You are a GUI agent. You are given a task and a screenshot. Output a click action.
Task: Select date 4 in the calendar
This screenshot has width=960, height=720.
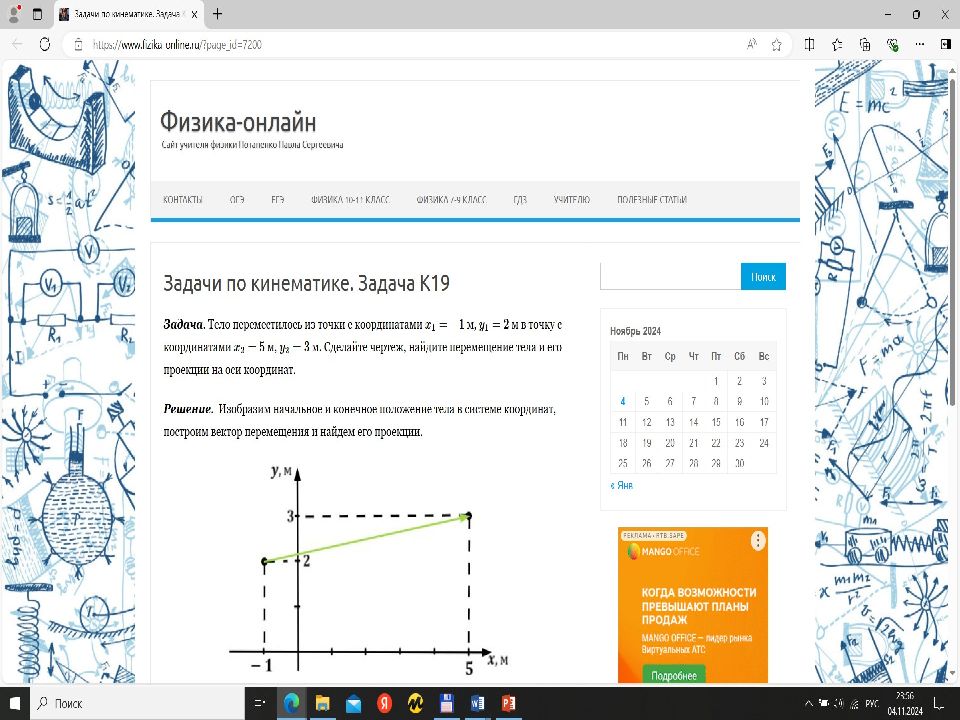coord(623,401)
